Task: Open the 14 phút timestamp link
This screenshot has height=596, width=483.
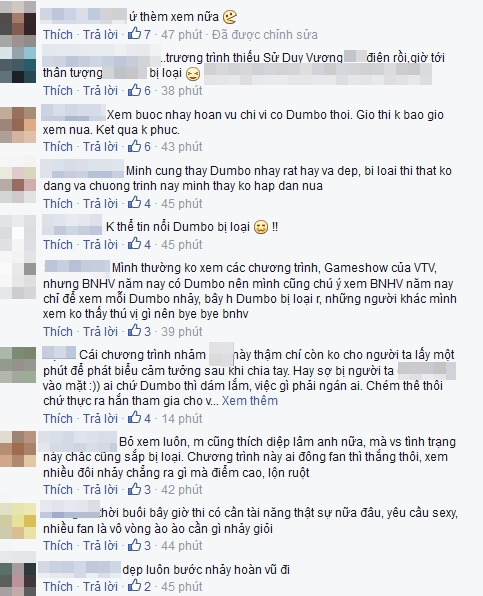Action: (182, 418)
